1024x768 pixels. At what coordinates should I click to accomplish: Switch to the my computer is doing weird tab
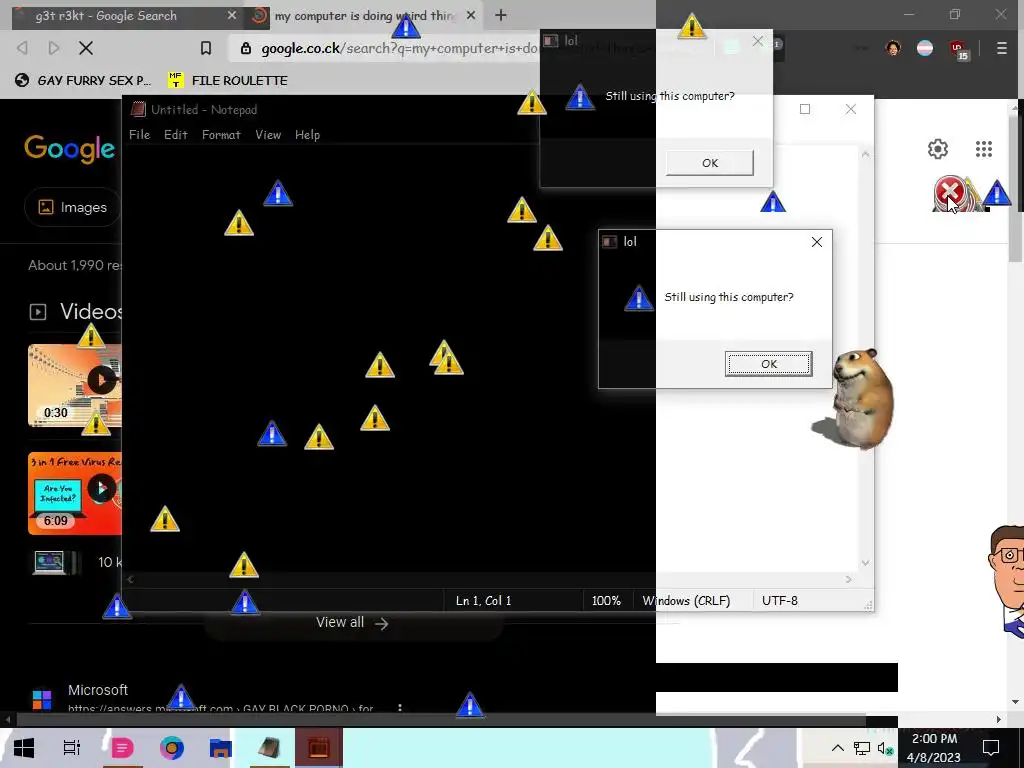point(366,16)
